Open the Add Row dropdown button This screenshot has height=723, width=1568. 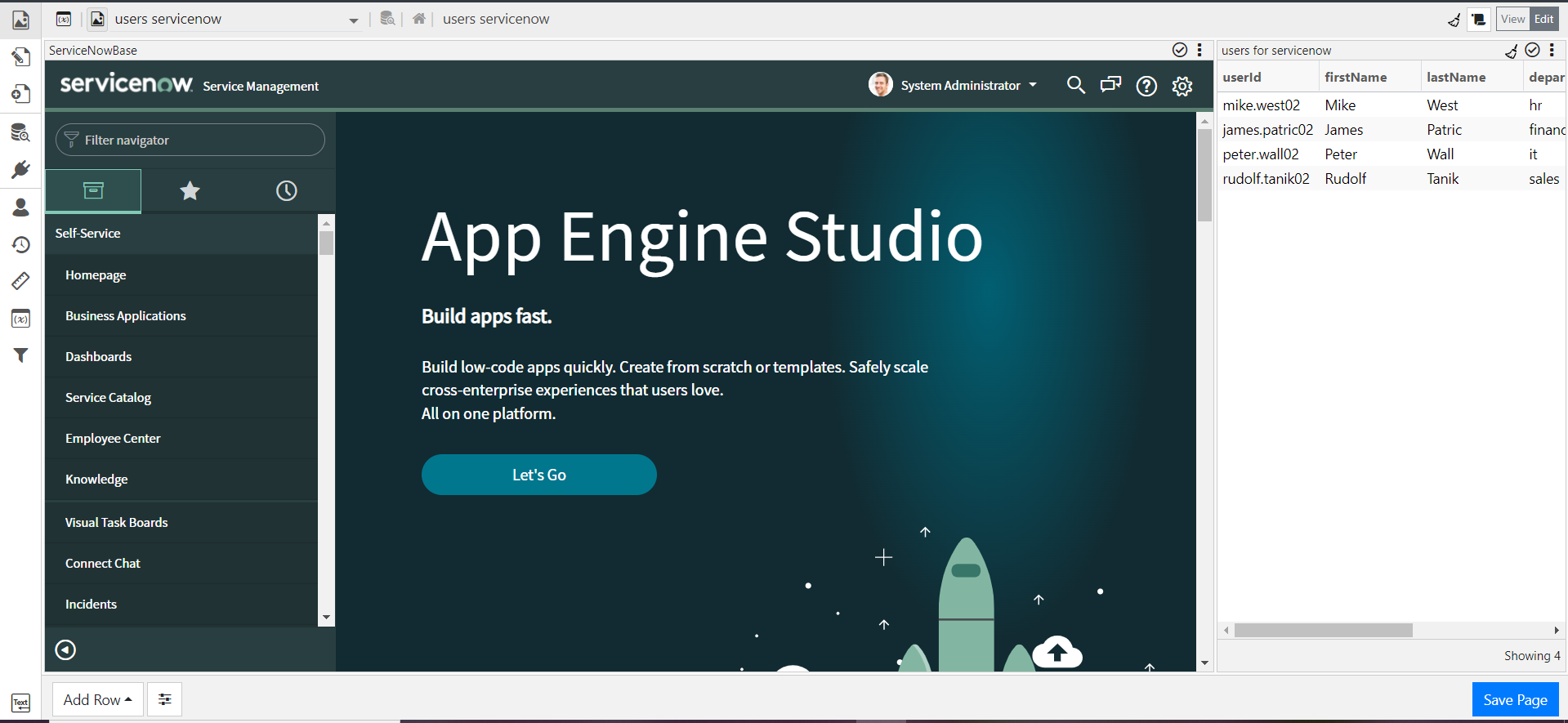click(98, 699)
